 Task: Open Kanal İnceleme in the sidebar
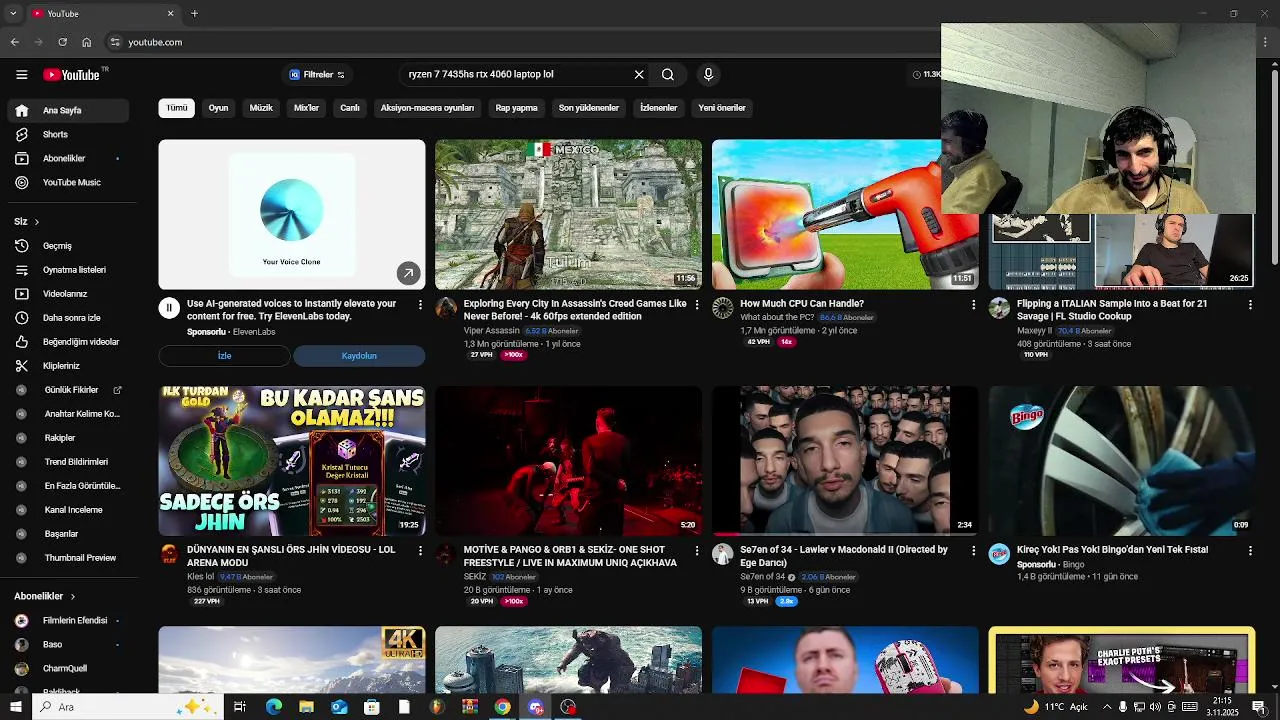click(x=68, y=510)
